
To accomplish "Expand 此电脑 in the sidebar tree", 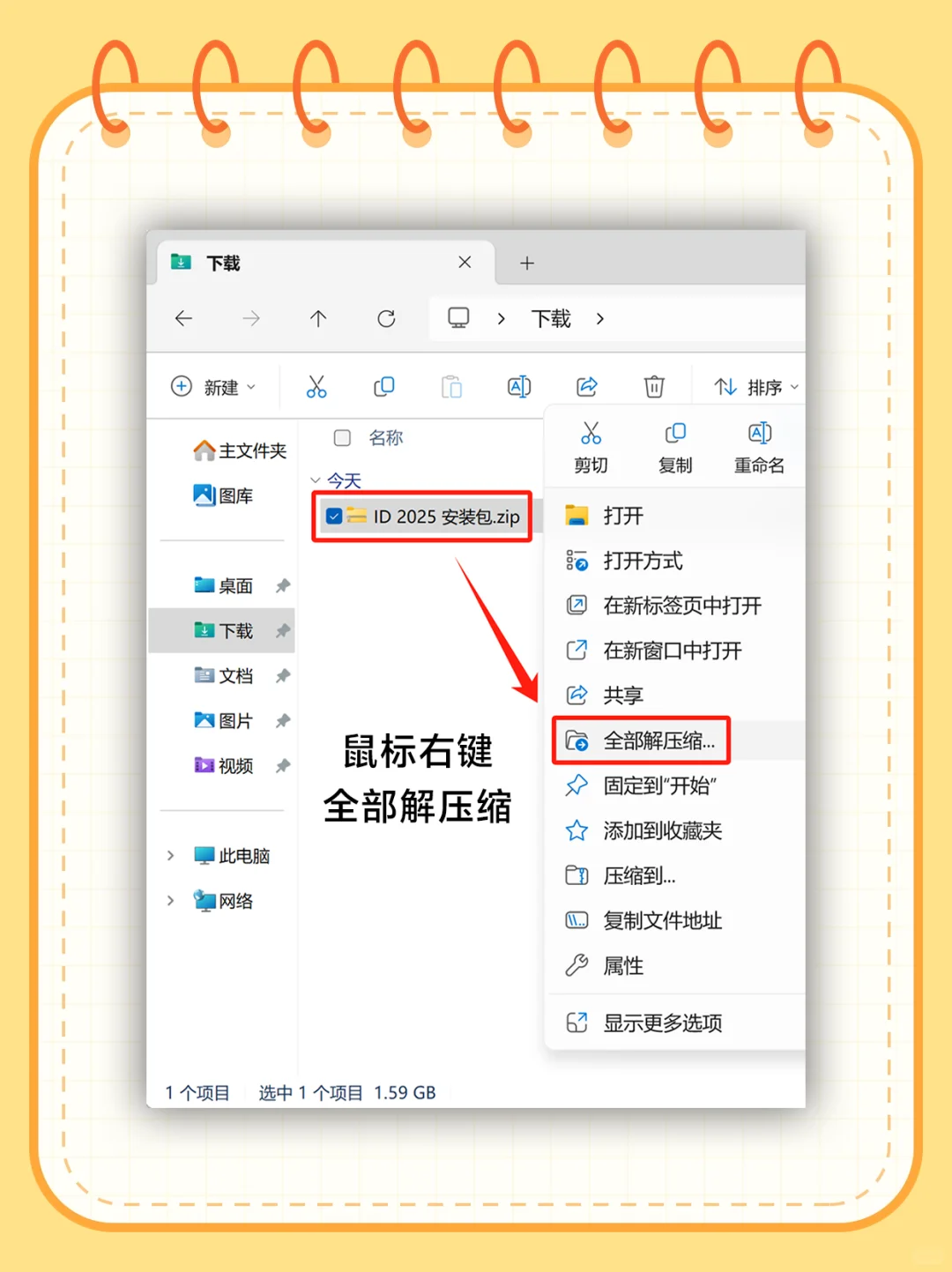I will pos(170,855).
